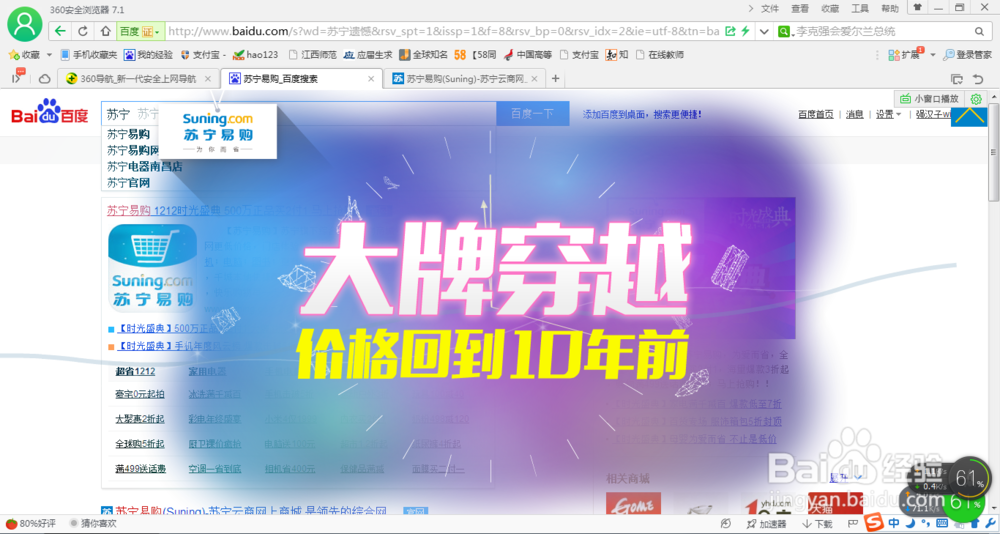Open 全球购5折起 link
This screenshot has height=534, width=1000.
140,443
